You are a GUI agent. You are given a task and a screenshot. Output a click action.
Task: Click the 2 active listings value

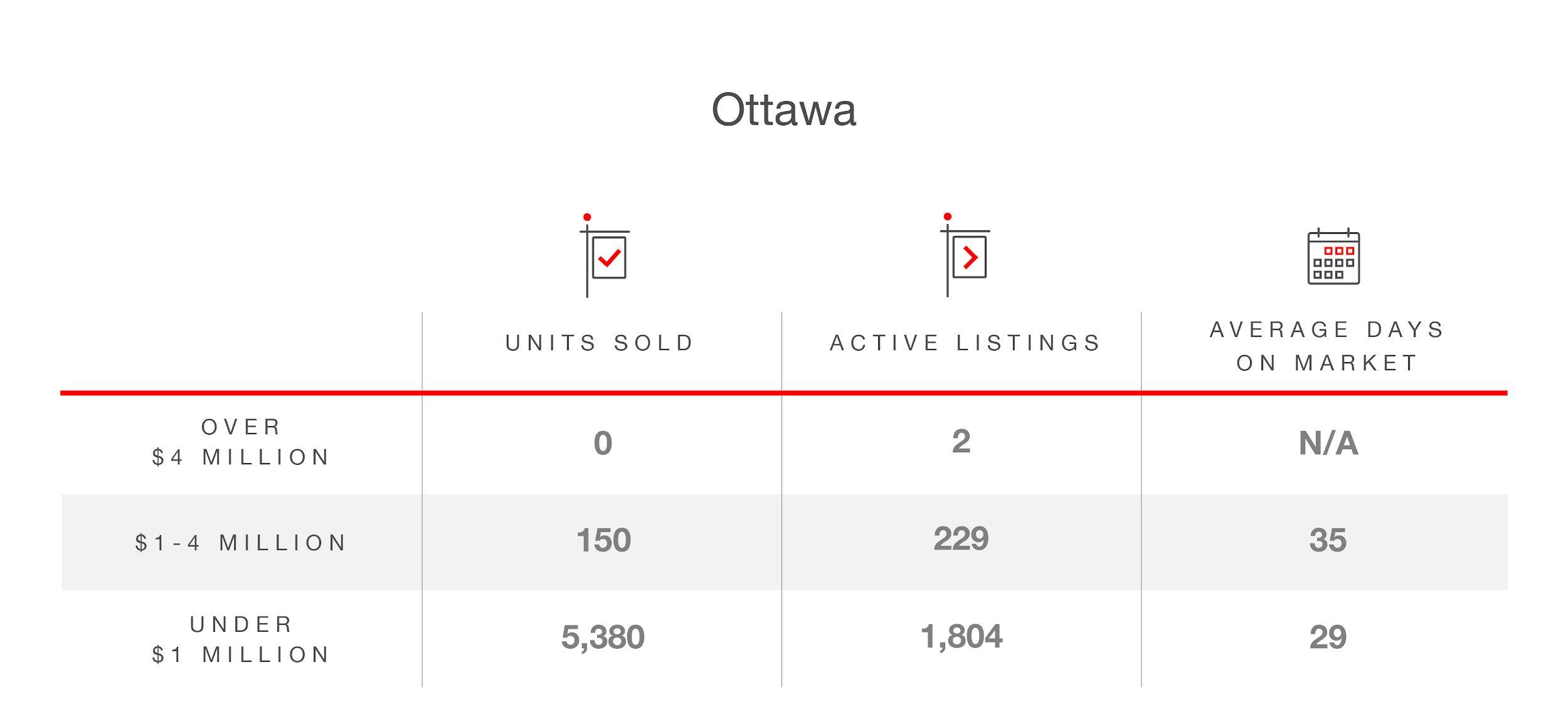coord(961,442)
